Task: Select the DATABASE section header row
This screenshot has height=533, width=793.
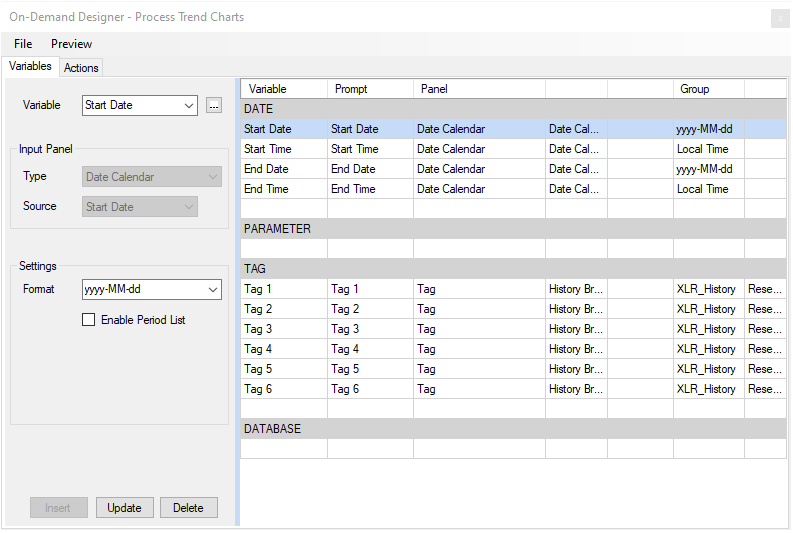Action: [x=513, y=428]
